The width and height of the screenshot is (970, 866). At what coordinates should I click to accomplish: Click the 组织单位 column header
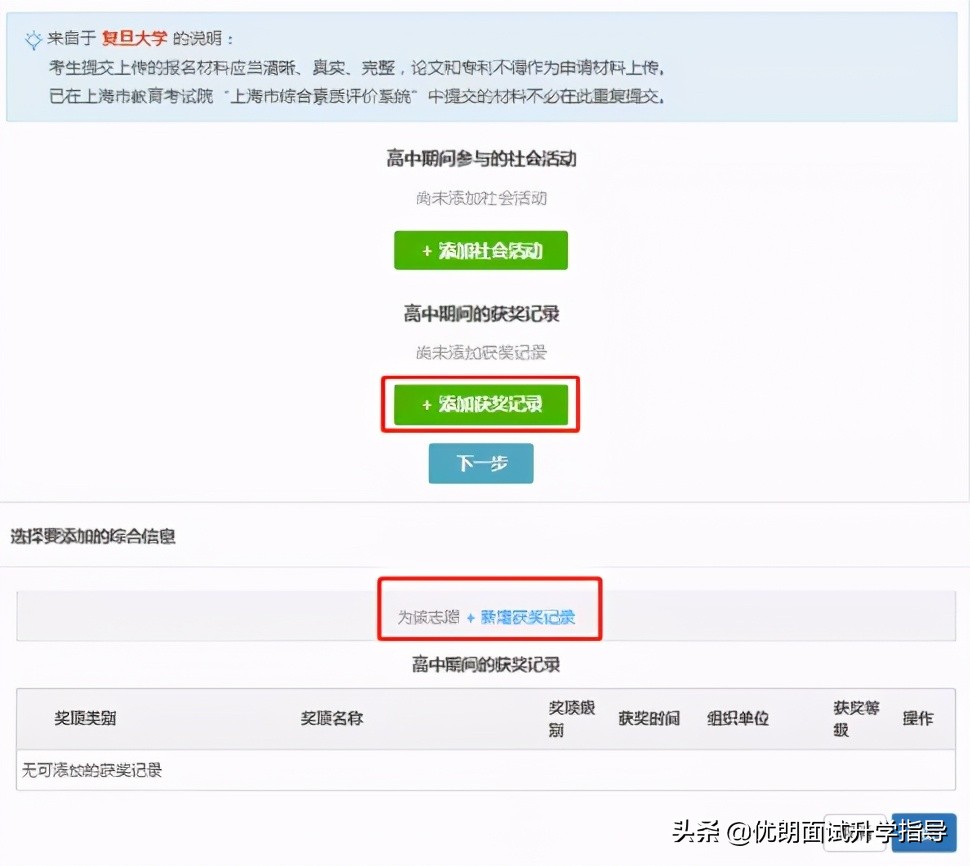[738, 718]
